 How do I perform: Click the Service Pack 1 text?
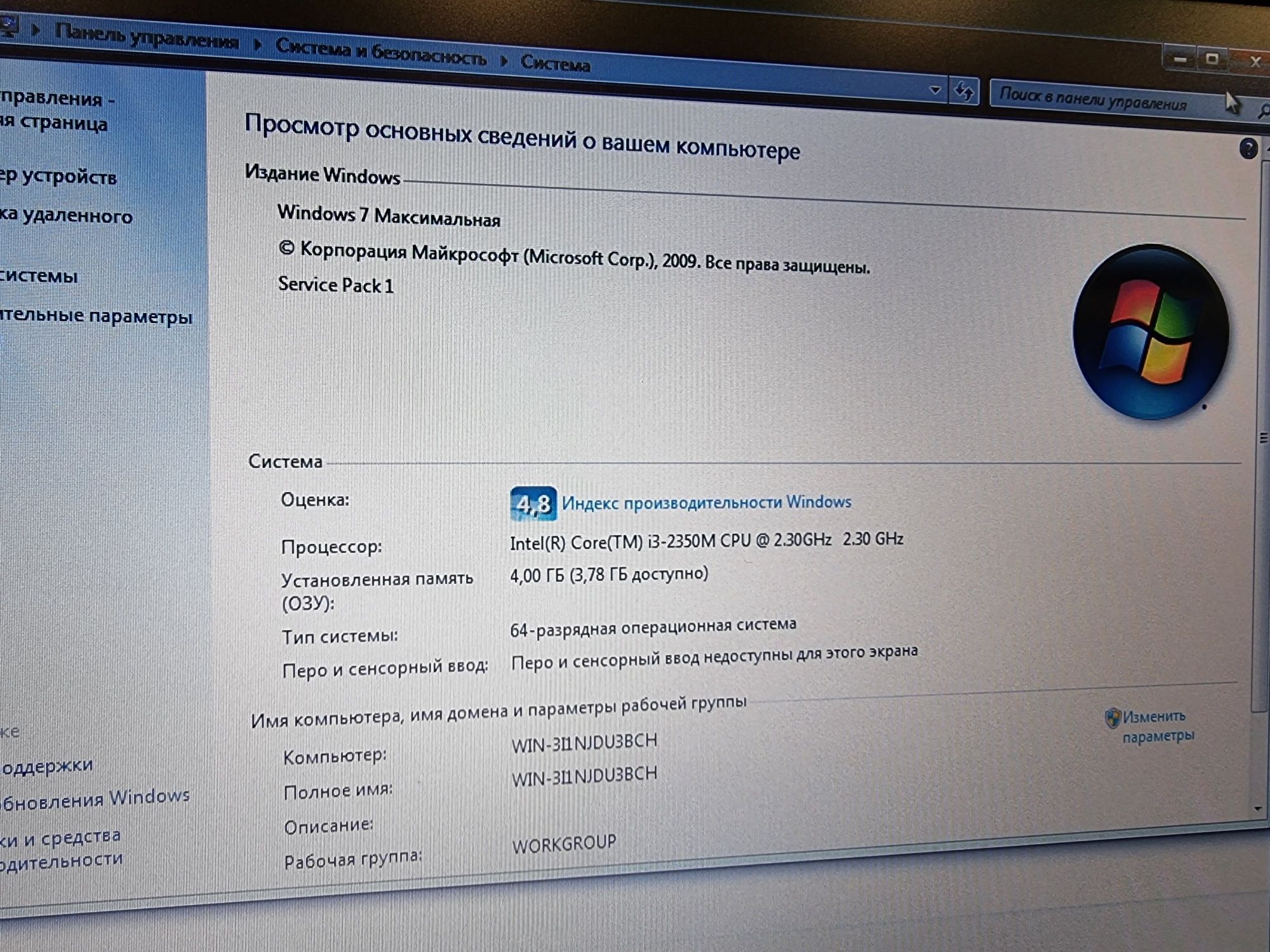click(336, 285)
